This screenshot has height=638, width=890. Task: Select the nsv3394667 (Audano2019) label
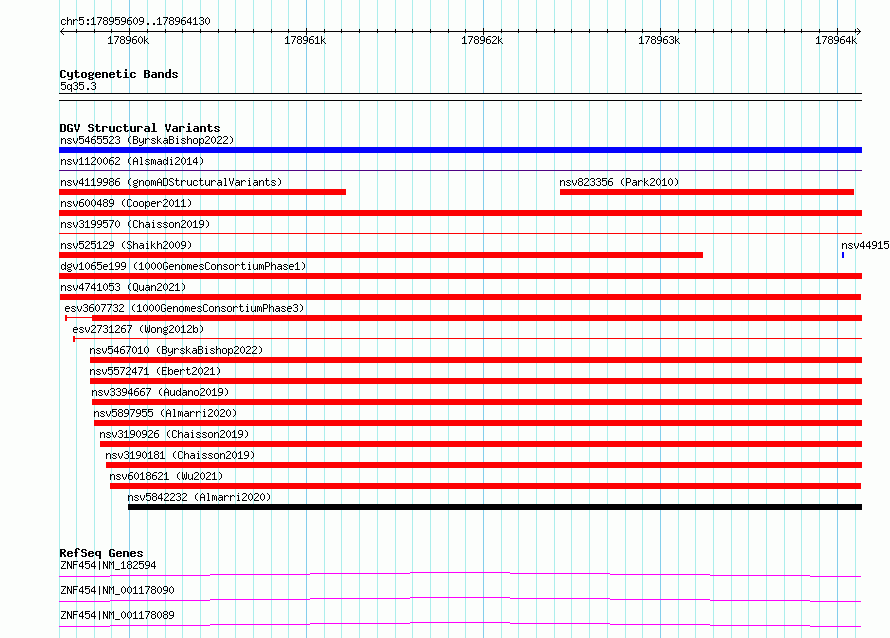160,392
